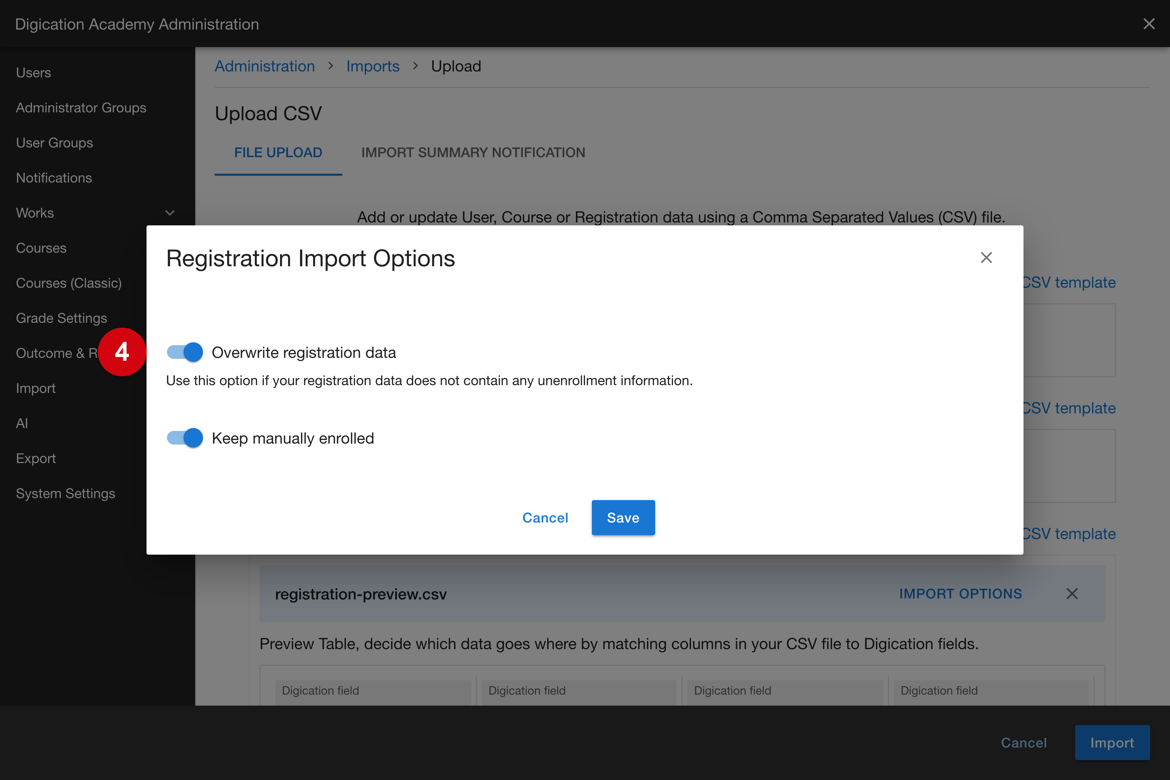This screenshot has height=780, width=1170.
Task: Select second Digication field column dropdown
Action: tap(579, 691)
